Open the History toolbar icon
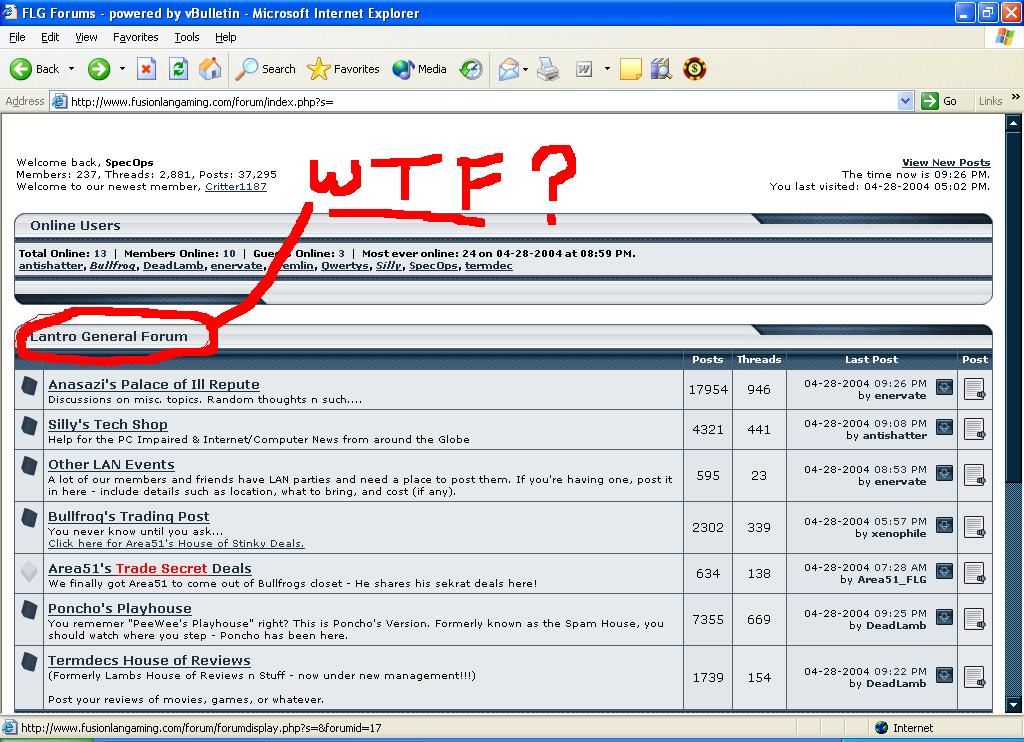Image resolution: width=1024 pixels, height=742 pixels. point(471,69)
